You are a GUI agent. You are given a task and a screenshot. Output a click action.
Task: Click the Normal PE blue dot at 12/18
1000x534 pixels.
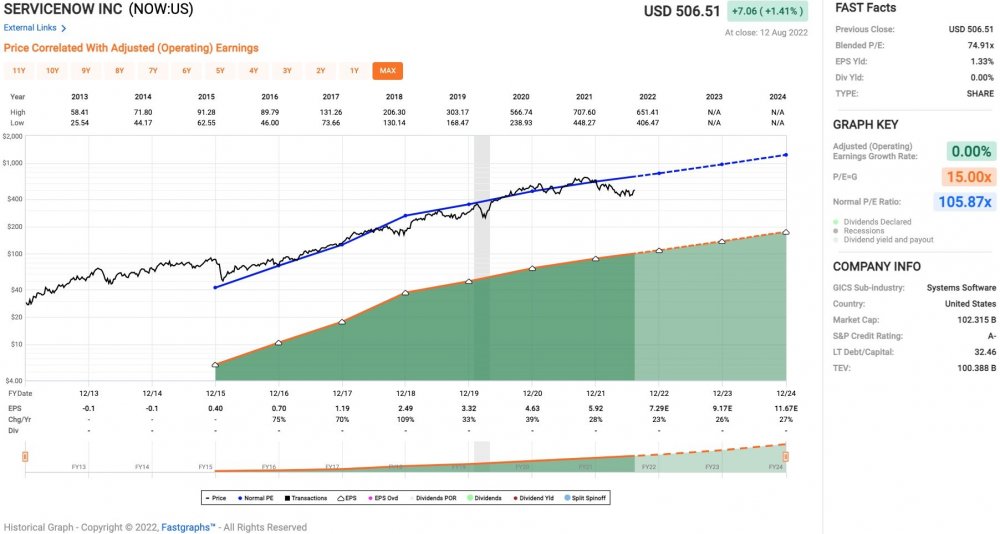point(406,216)
